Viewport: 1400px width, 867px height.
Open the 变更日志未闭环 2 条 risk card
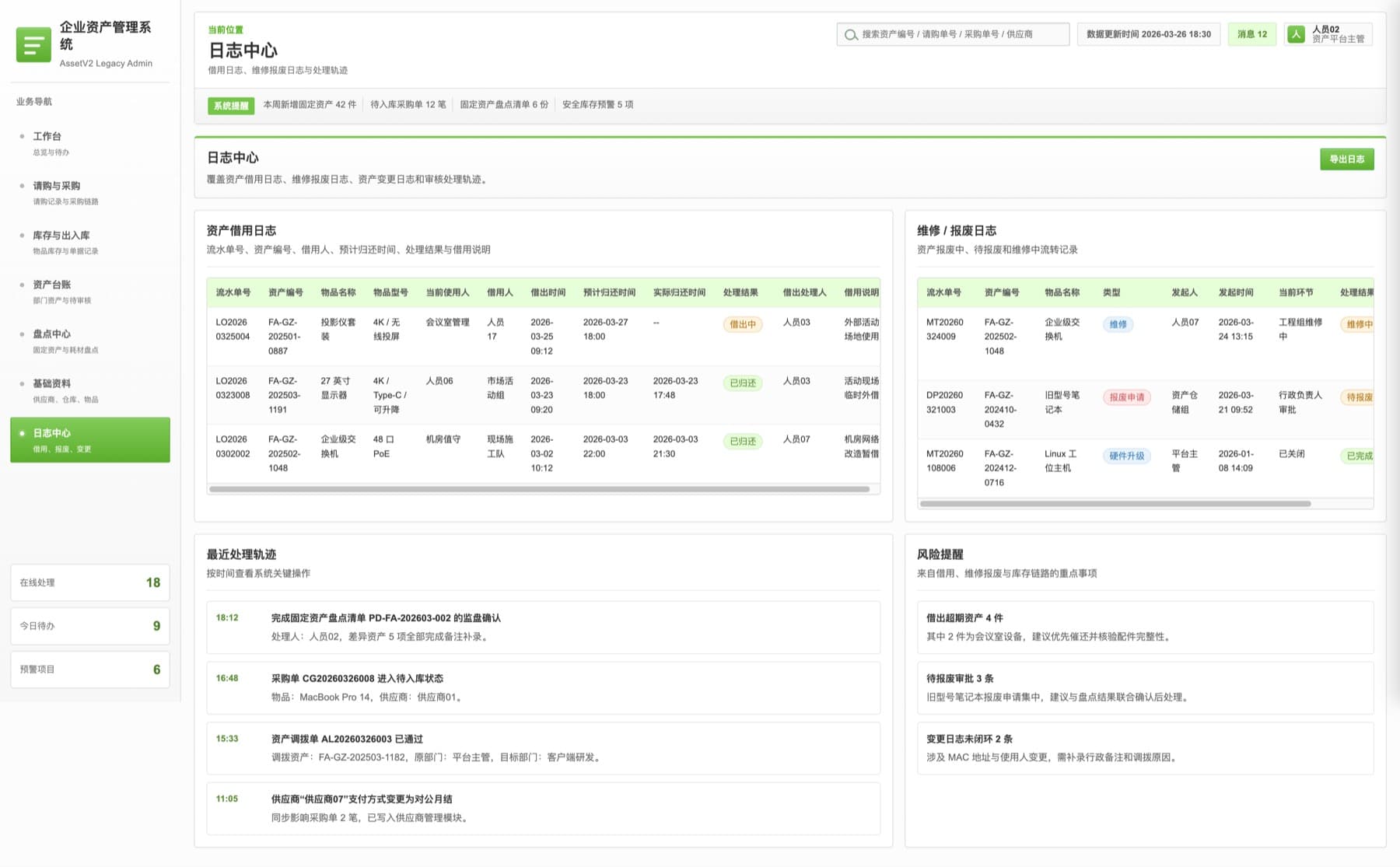(1145, 748)
